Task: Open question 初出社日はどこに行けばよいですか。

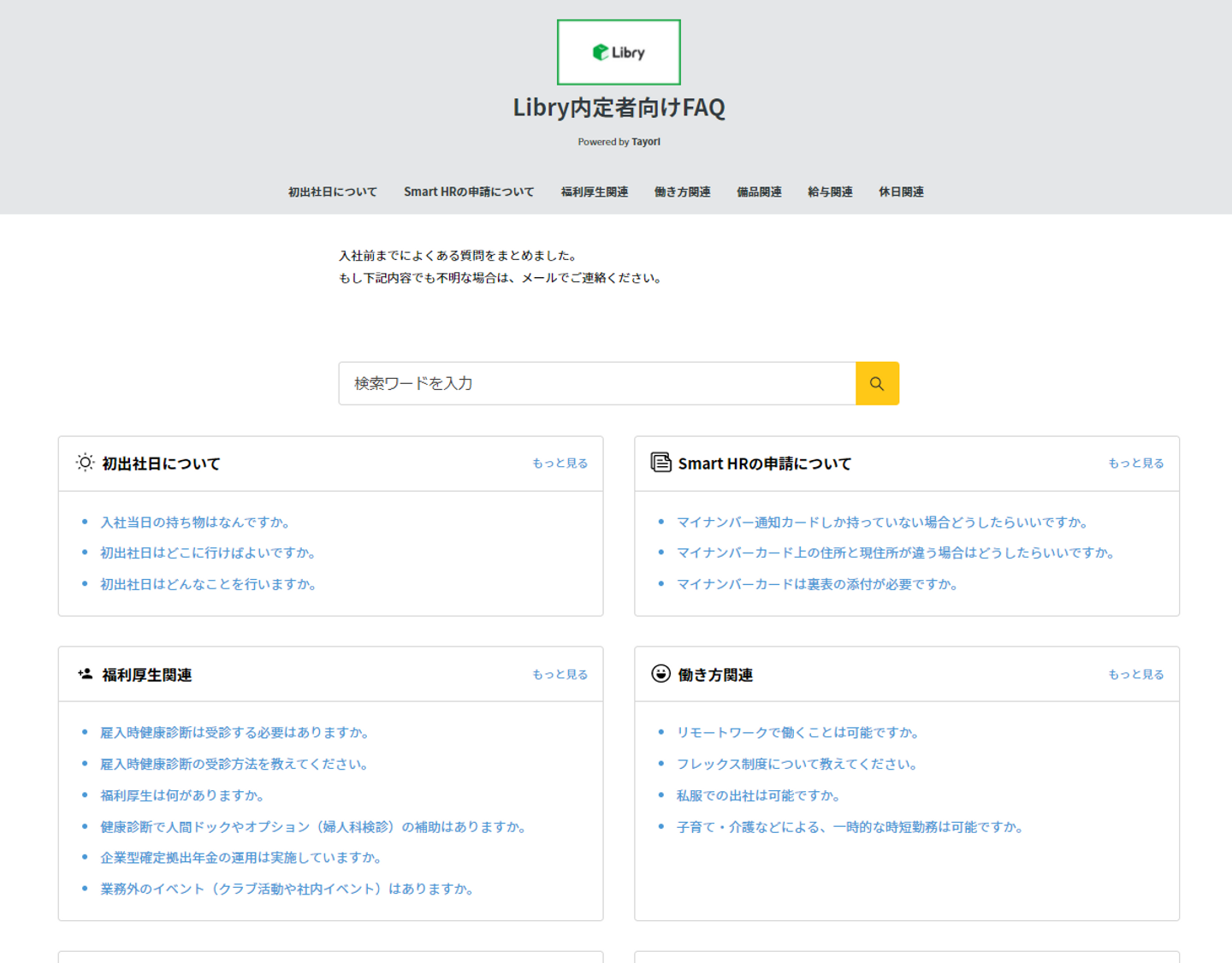Action: click(x=210, y=552)
